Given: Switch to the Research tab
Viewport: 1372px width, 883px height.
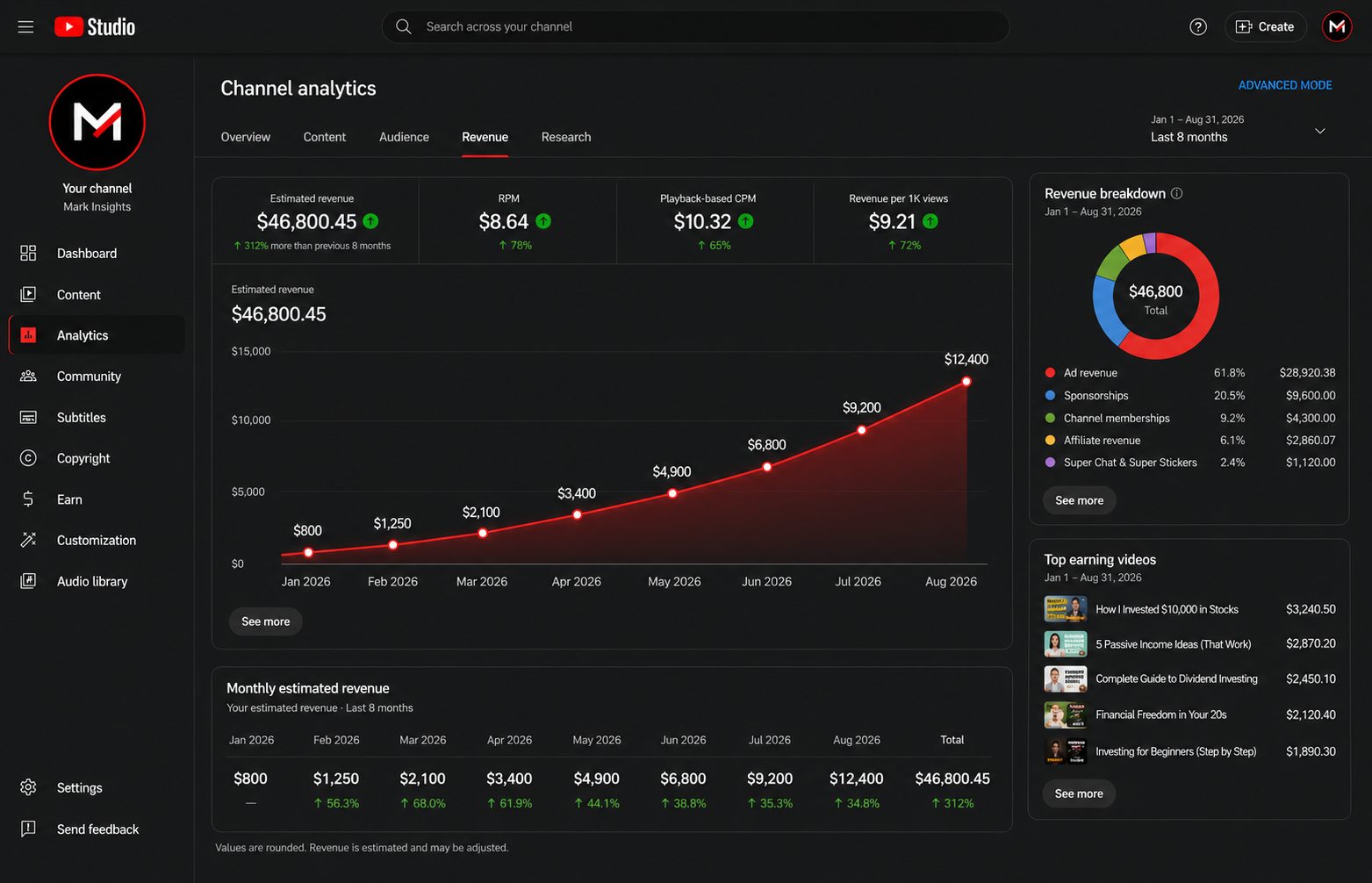Looking at the screenshot, I should pos(566,137).
